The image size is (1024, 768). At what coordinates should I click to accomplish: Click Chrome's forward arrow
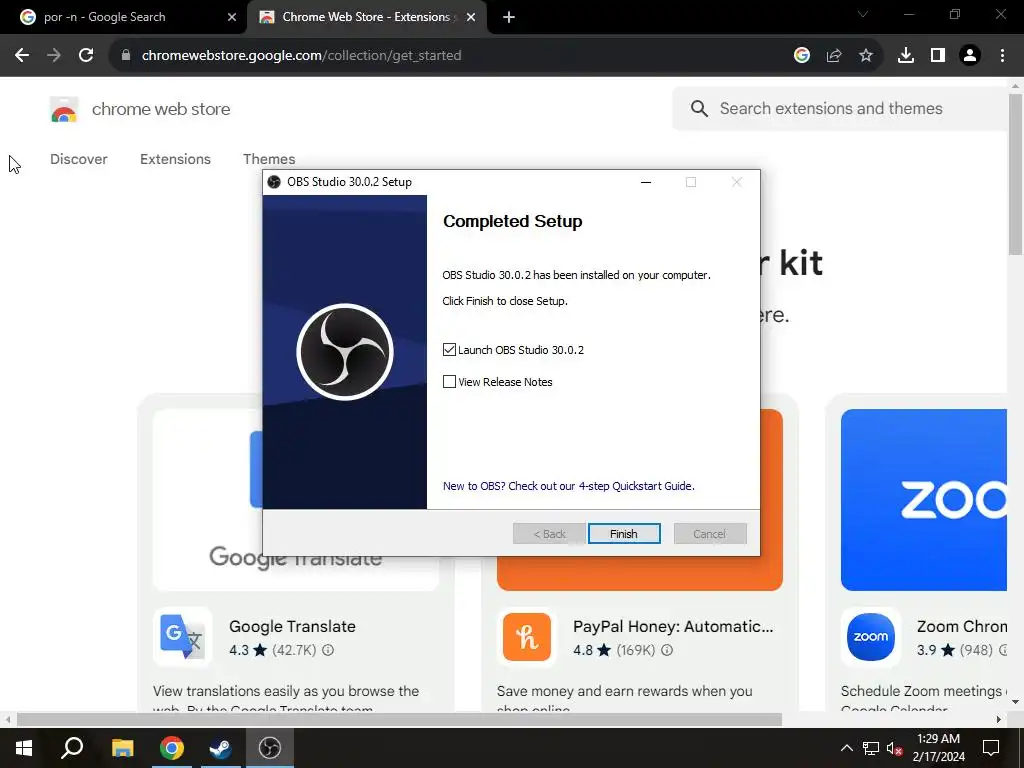click(x=54, y=56)
